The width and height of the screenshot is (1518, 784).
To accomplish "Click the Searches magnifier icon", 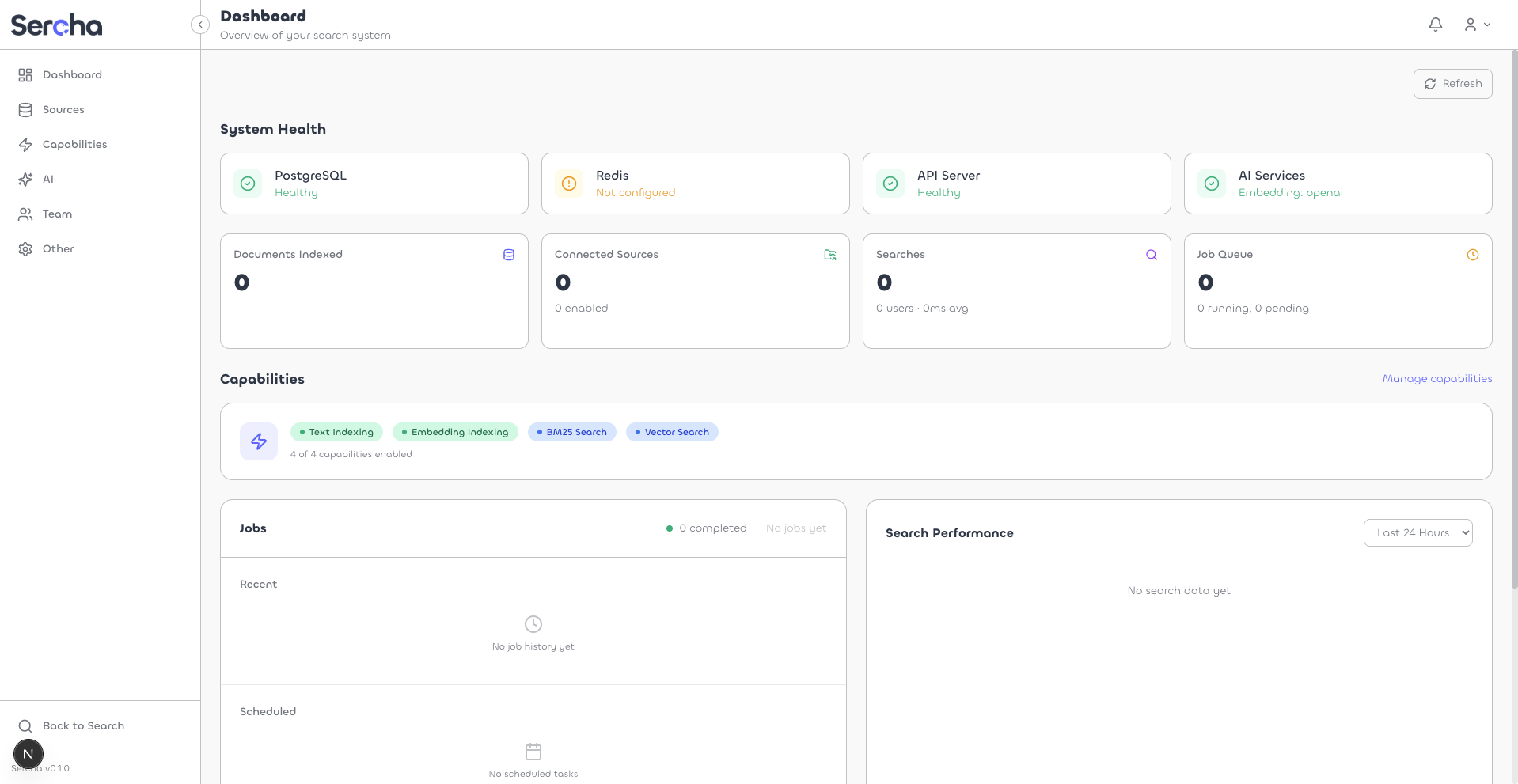I will (1151, 255).
